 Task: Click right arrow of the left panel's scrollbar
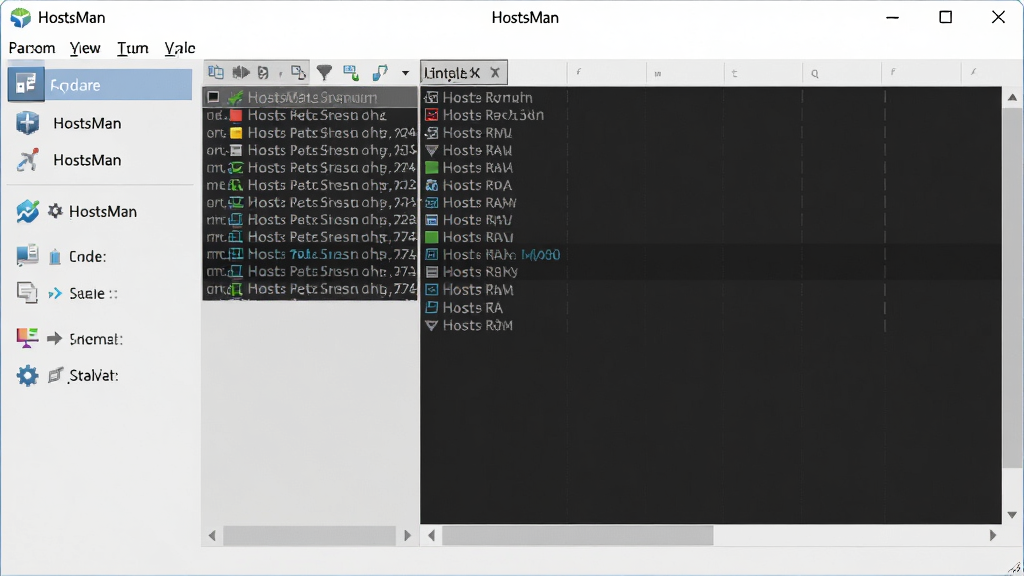click(x=408, y=536)
